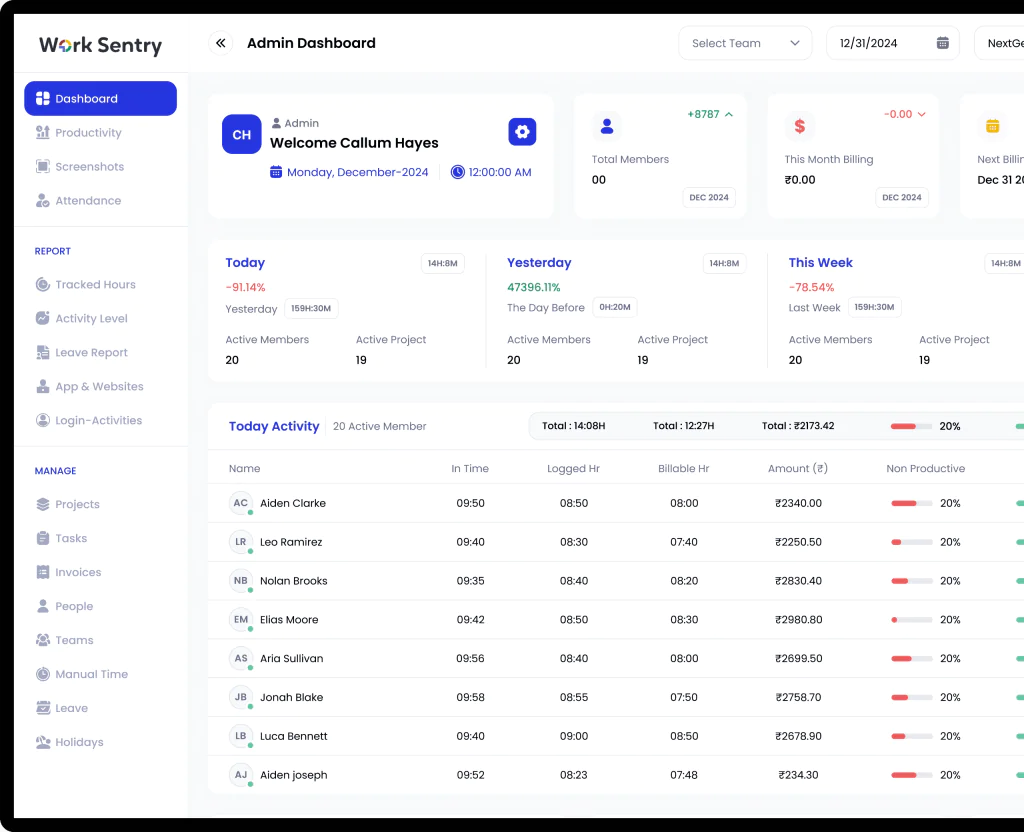Click the Today Activity heading
Viewport: 1024px width, 832px height.
point(274,426)
